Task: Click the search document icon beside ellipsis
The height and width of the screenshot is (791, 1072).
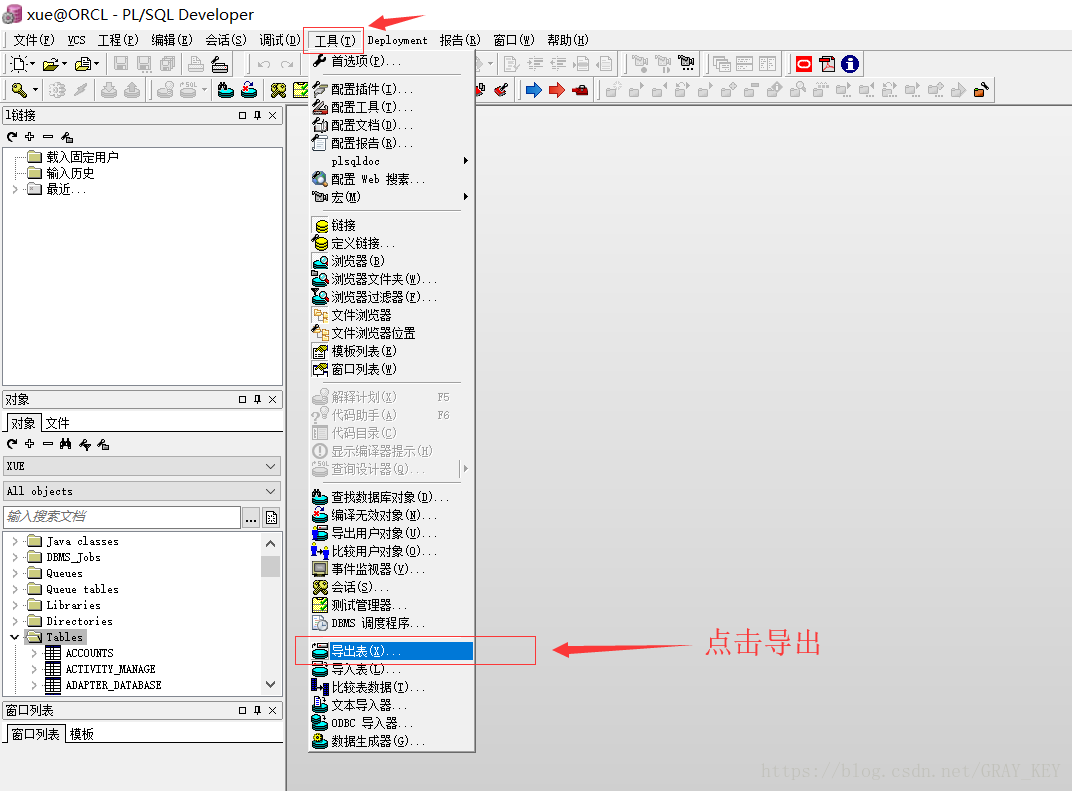Action: pyautogui.click(x=271, y=518)
